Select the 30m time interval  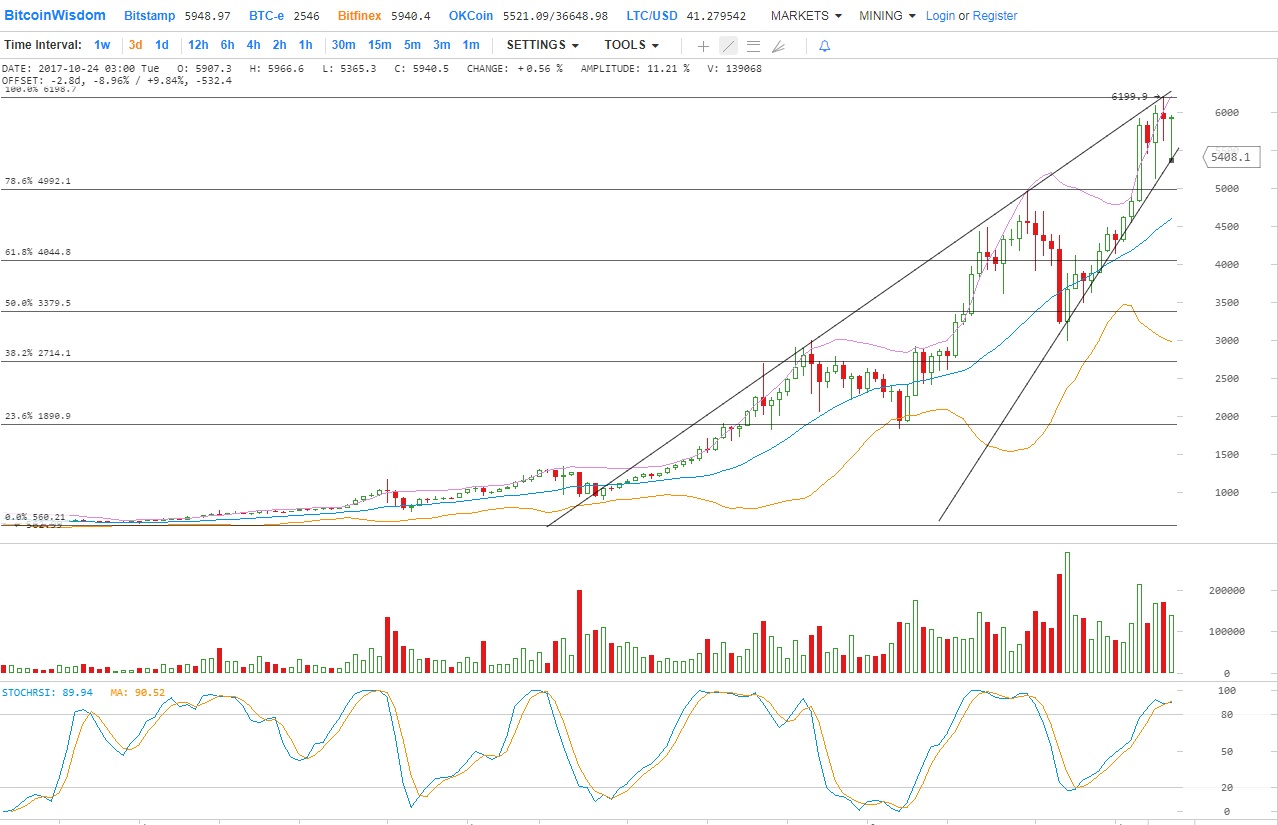(x=343, y=45)
